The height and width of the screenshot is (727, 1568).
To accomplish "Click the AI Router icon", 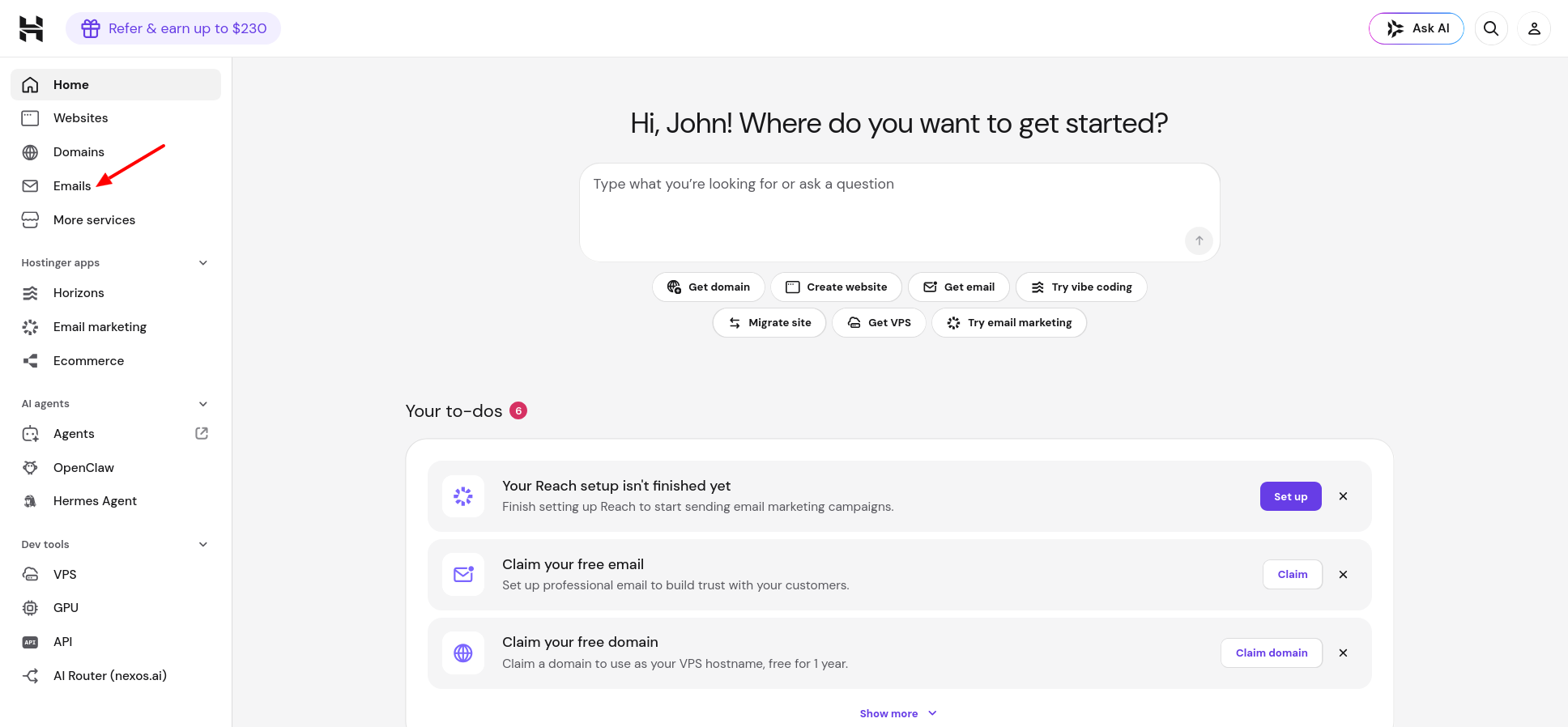I will (x=30, y=676).
